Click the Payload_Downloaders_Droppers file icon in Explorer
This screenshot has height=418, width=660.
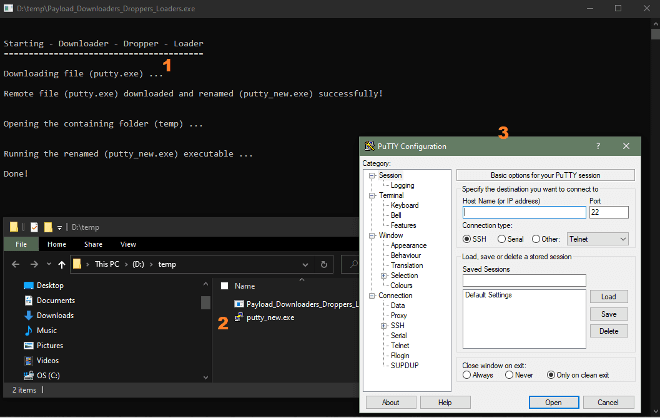239,304
